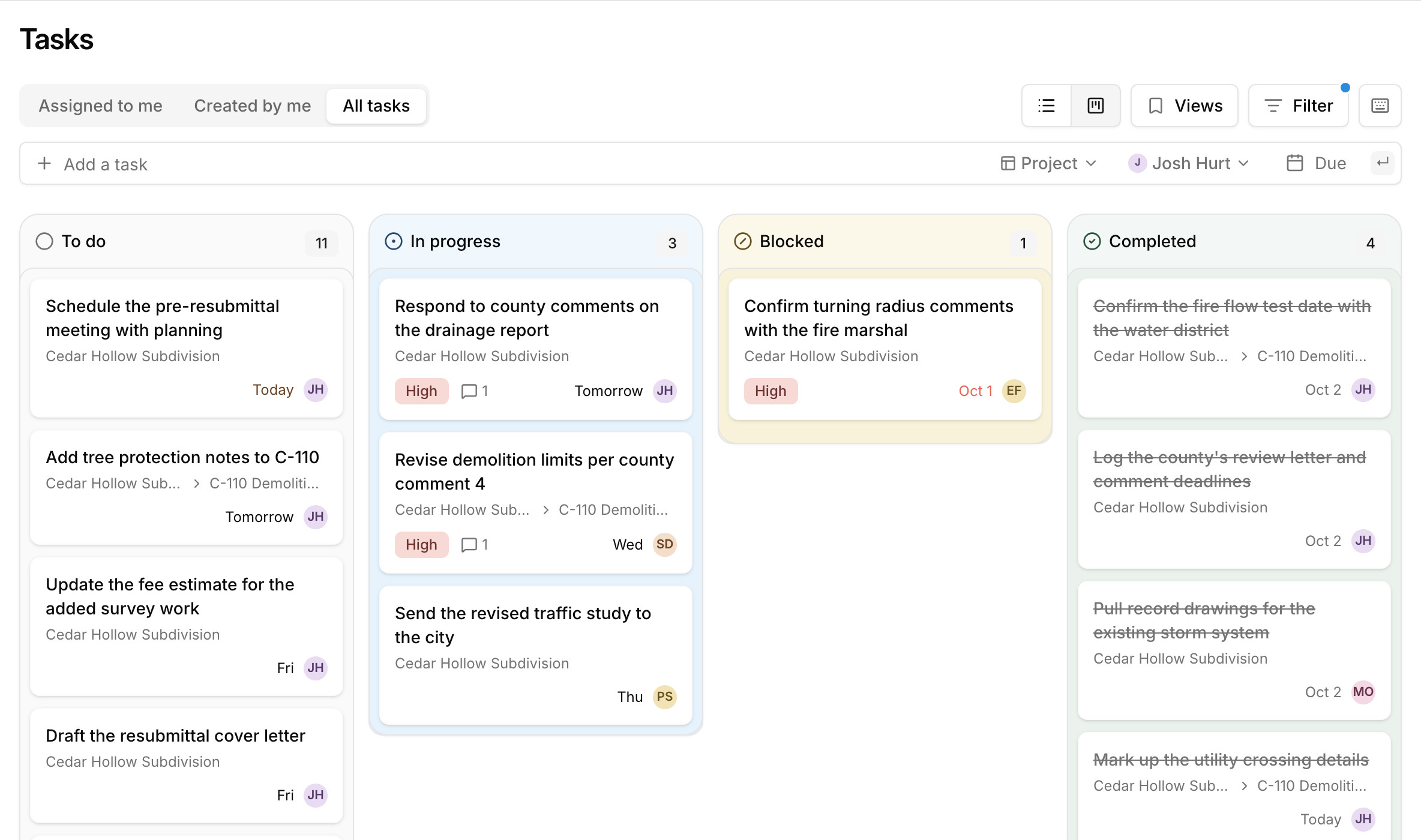Switch to list view layout
Screen dimensions: 1421x840
[x=1047, y=106]
